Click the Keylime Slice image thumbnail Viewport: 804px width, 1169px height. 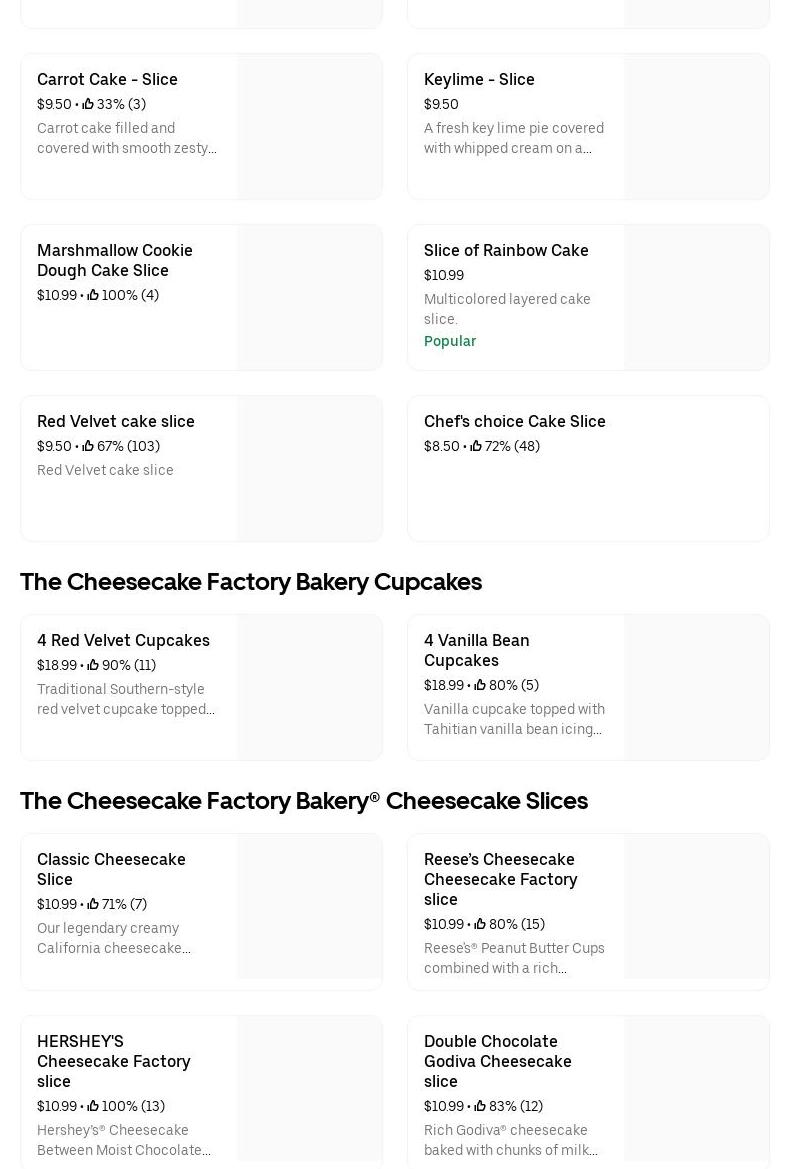(696, 127)
